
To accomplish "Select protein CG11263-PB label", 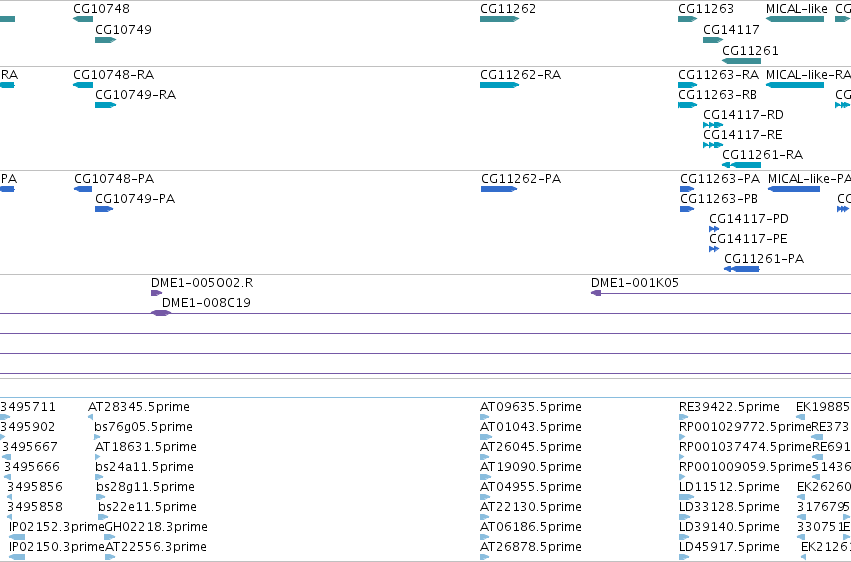I will pyautogui.click(x=719, y=199).
